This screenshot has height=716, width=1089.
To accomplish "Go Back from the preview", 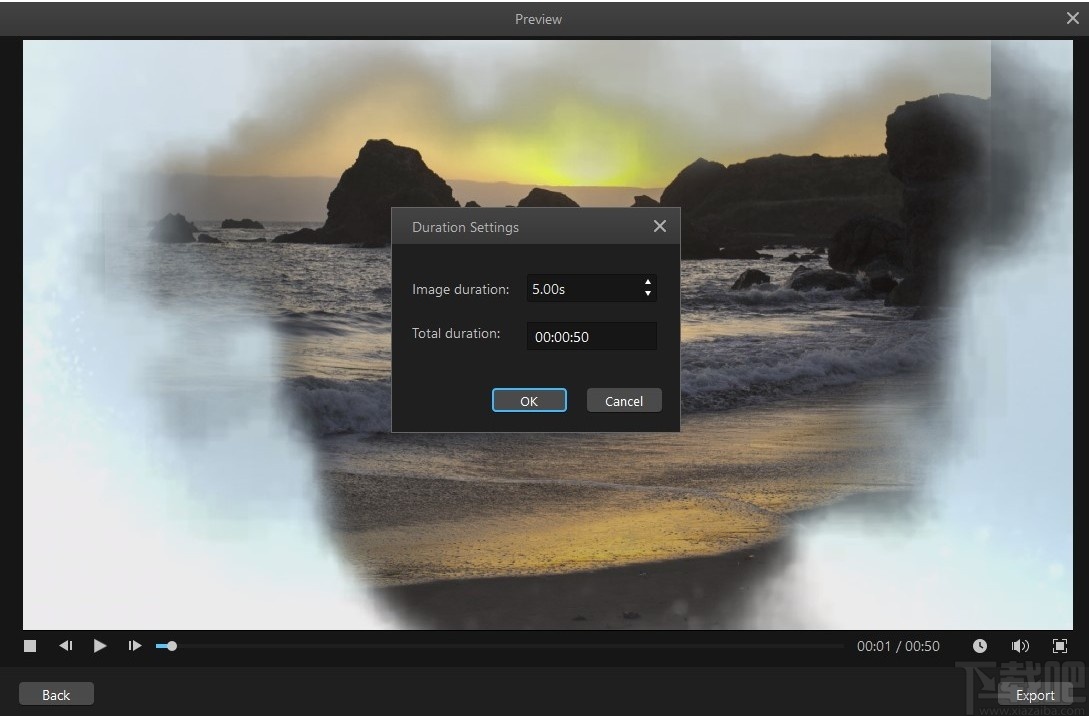I will (56, 694).
